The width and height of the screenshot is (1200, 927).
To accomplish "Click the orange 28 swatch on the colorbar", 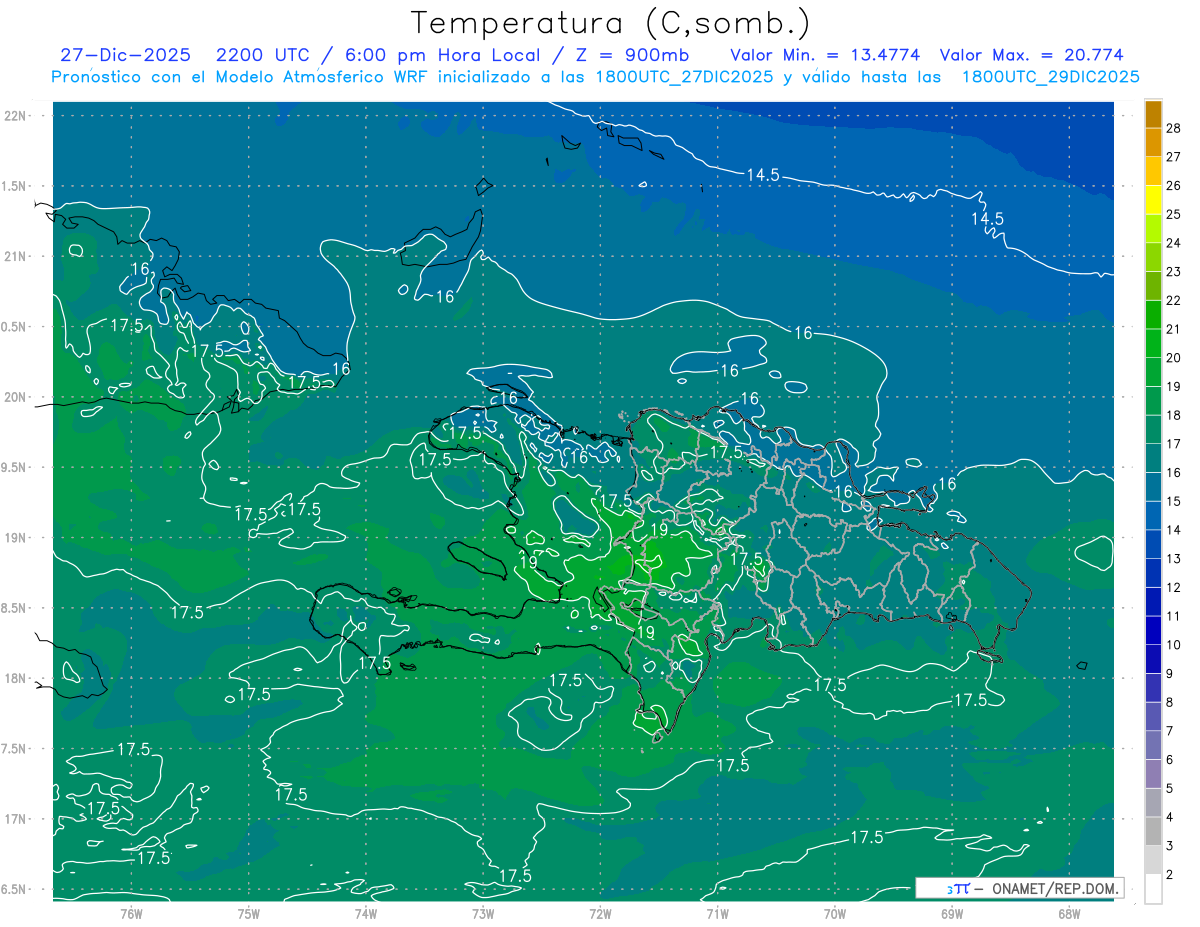I will point(1153,114).
